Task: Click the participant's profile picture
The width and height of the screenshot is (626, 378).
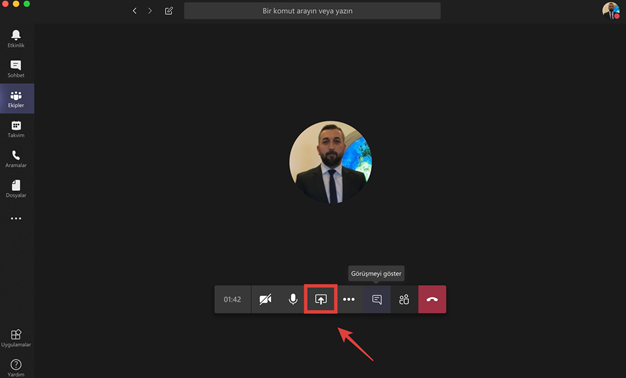Action: coord(331,162)
